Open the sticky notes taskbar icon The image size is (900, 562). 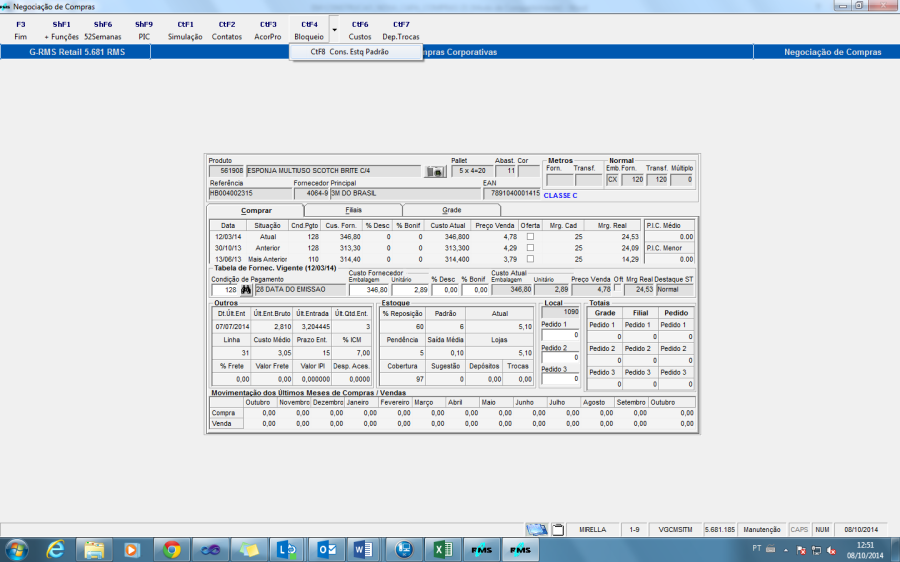click(249, 549)
